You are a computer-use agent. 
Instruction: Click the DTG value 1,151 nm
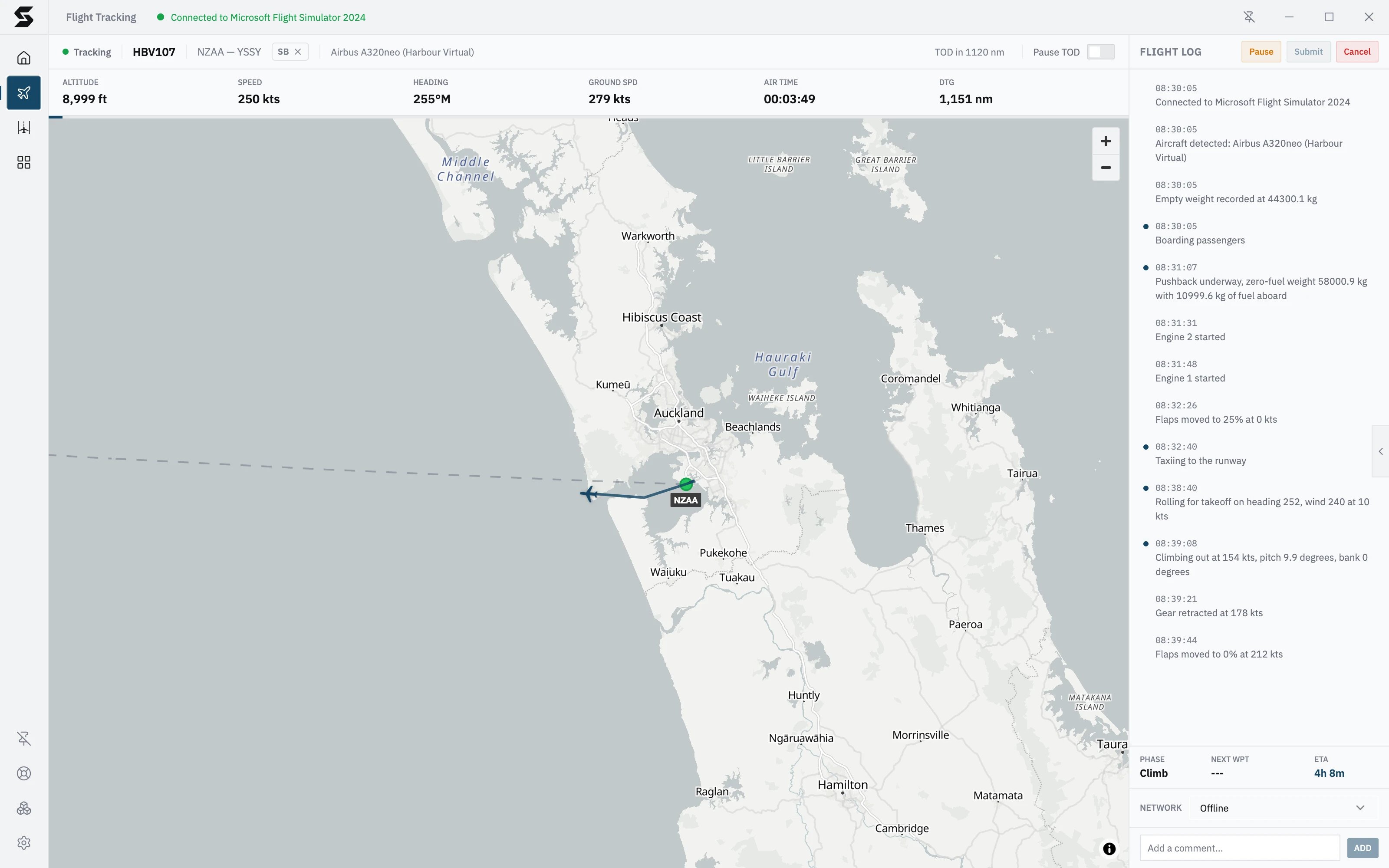tap(965, 99)
